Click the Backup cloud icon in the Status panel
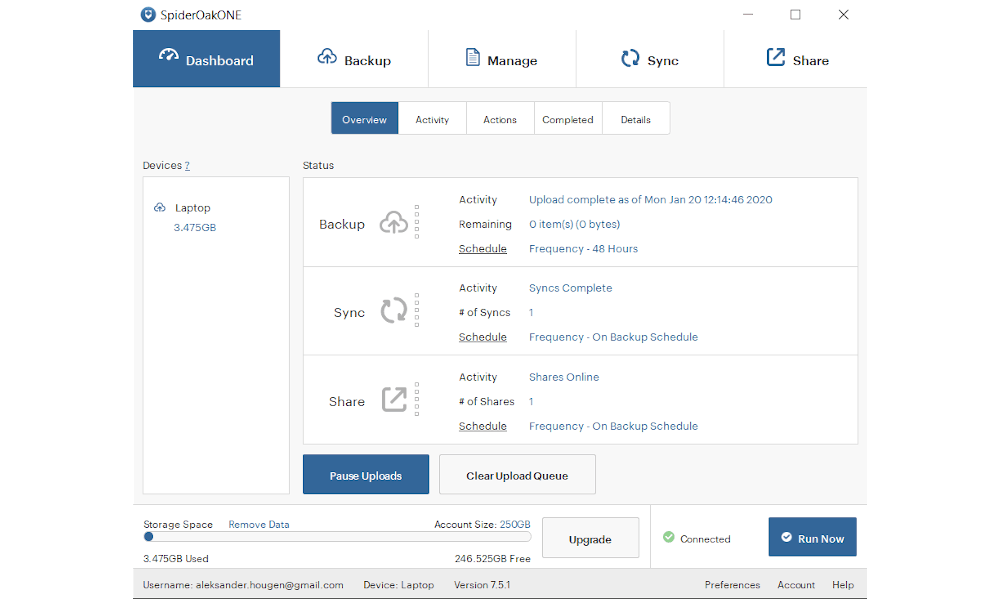Viewport: 1000px width, 600px height. click(x=390, y=222)
